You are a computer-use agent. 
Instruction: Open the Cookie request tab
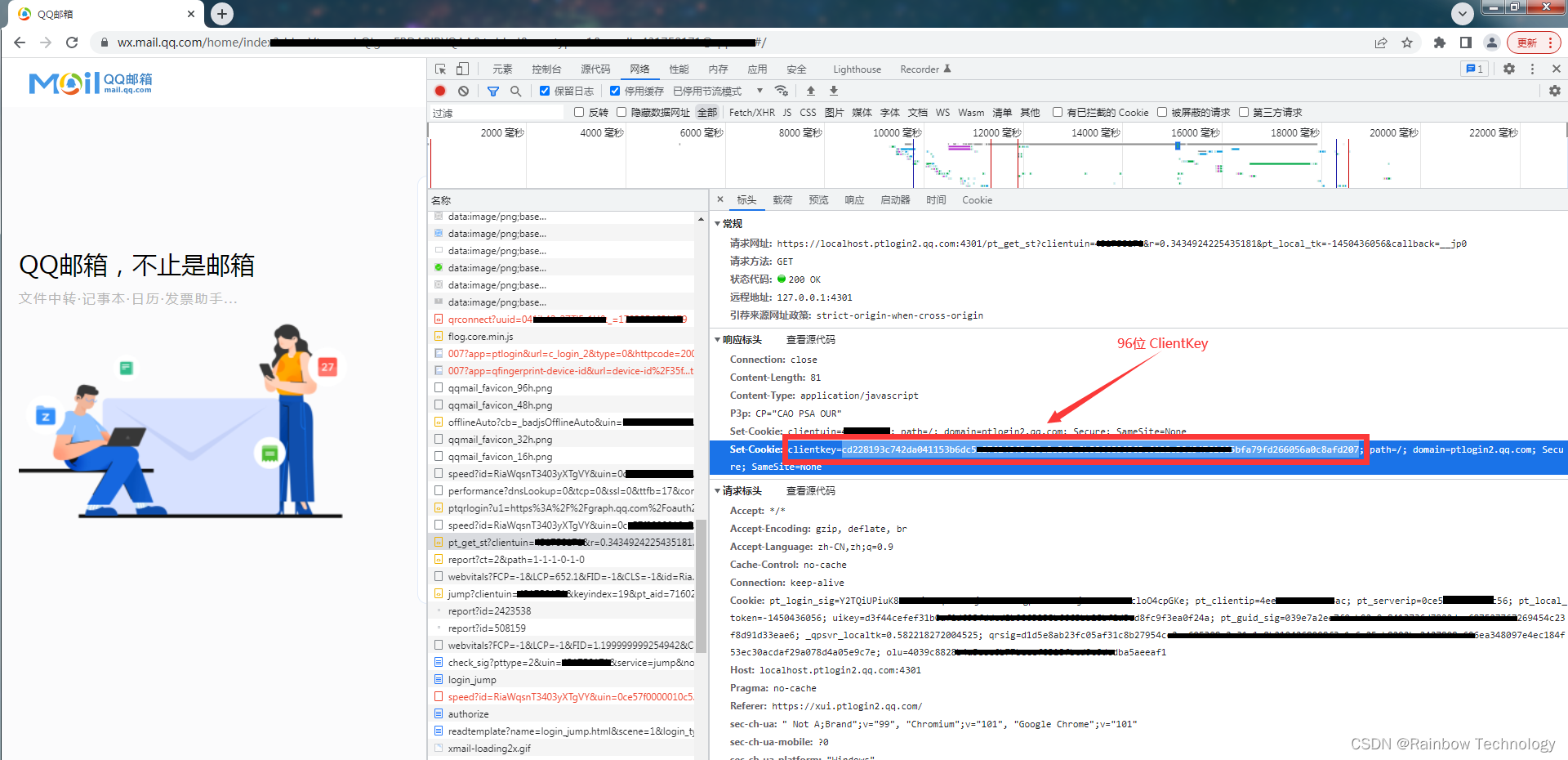[977, 199]
